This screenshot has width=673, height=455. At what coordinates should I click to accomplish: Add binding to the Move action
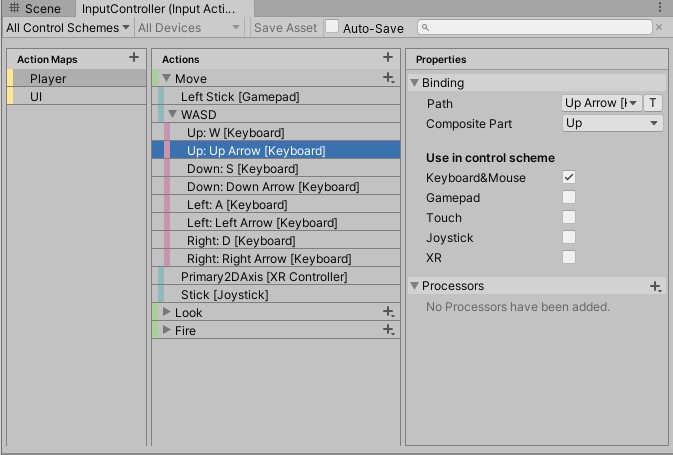click(x=389, y=78)
